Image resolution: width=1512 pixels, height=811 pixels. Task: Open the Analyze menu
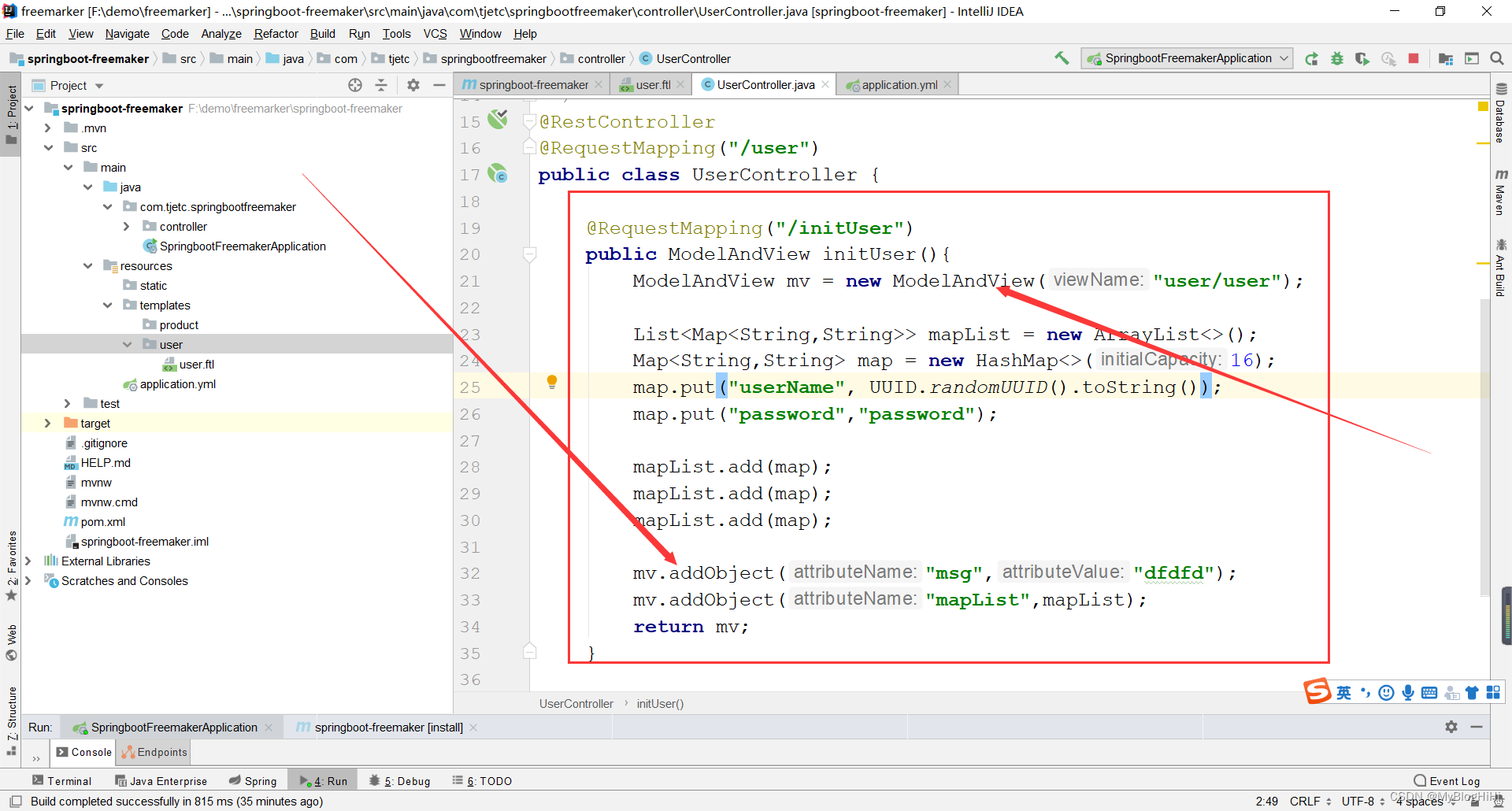(x=221, y=34)
